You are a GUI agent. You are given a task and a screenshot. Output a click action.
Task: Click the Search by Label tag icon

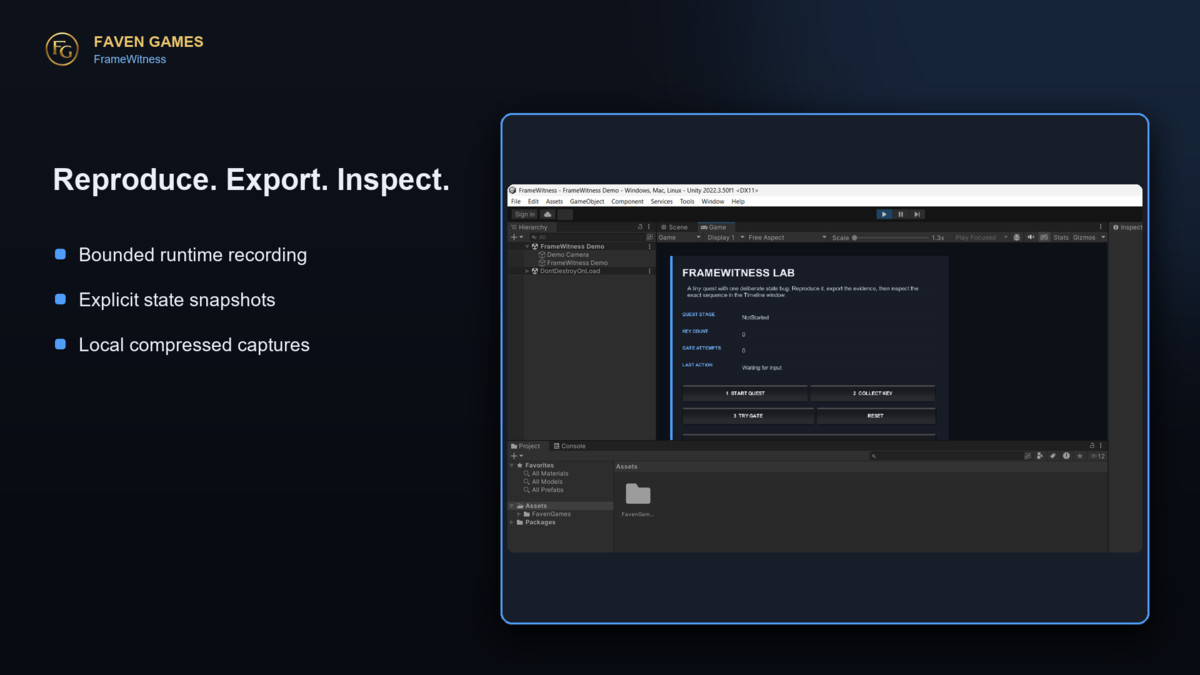pyautogui.click(x=1053, y=456)
